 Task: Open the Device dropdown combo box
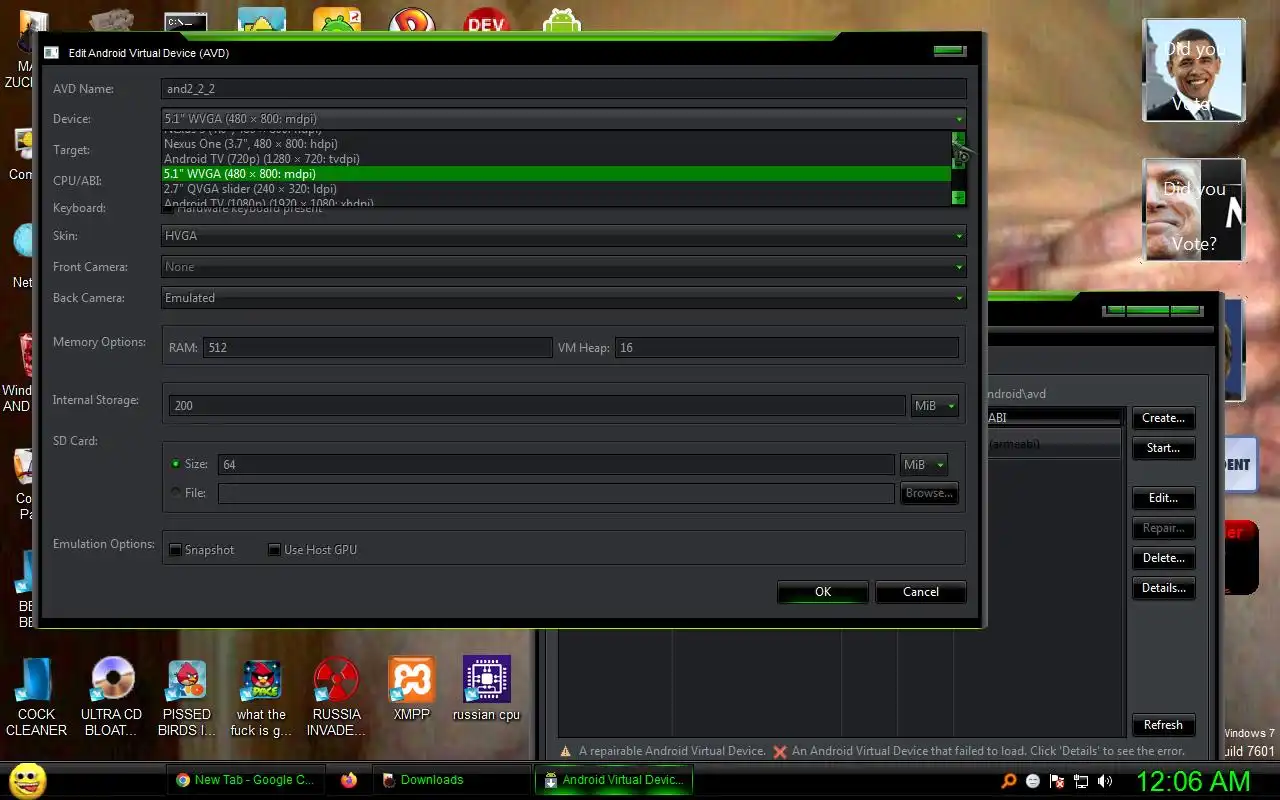pos(564,118)
